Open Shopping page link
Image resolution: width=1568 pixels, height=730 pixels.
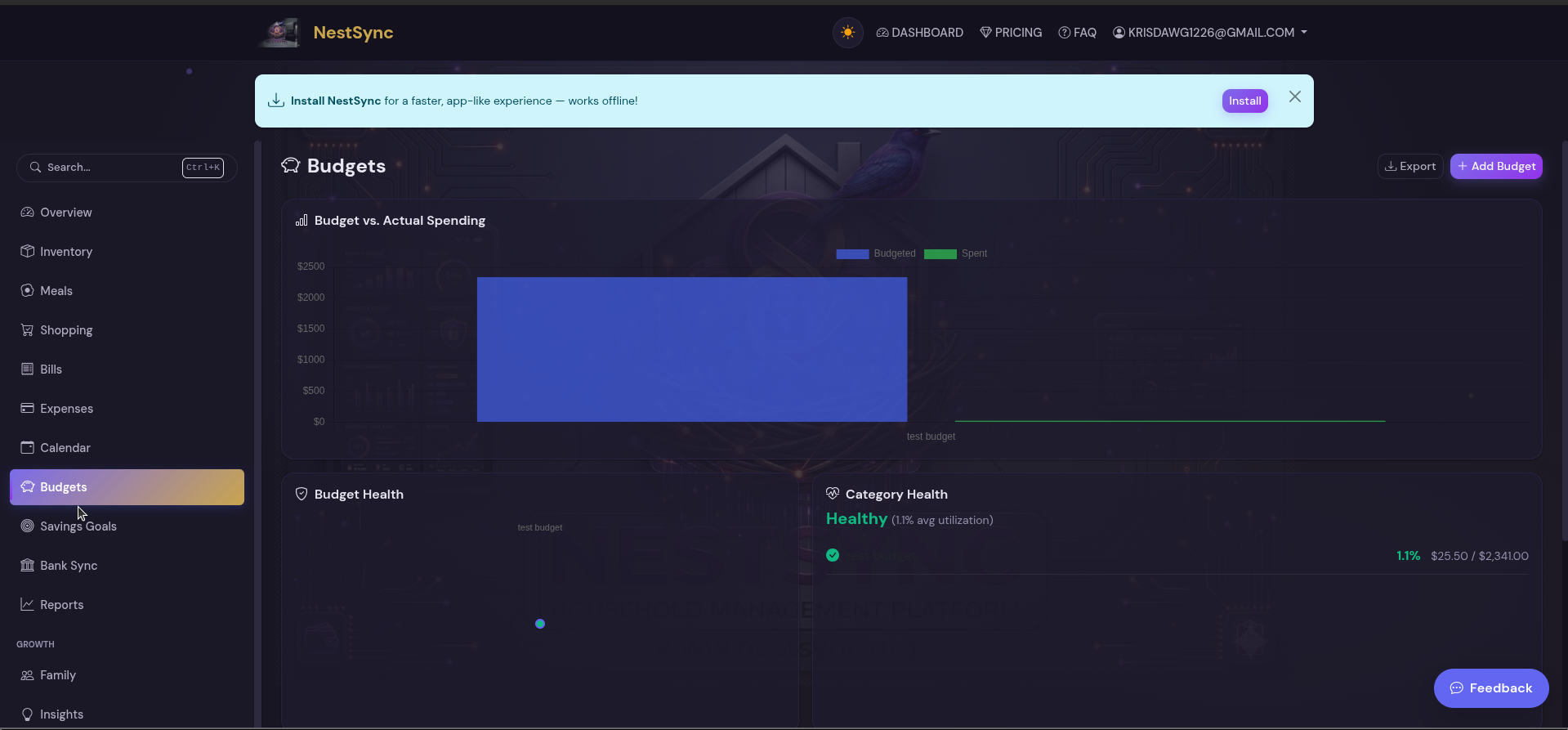pyautogui.click(x=127, y=330)
